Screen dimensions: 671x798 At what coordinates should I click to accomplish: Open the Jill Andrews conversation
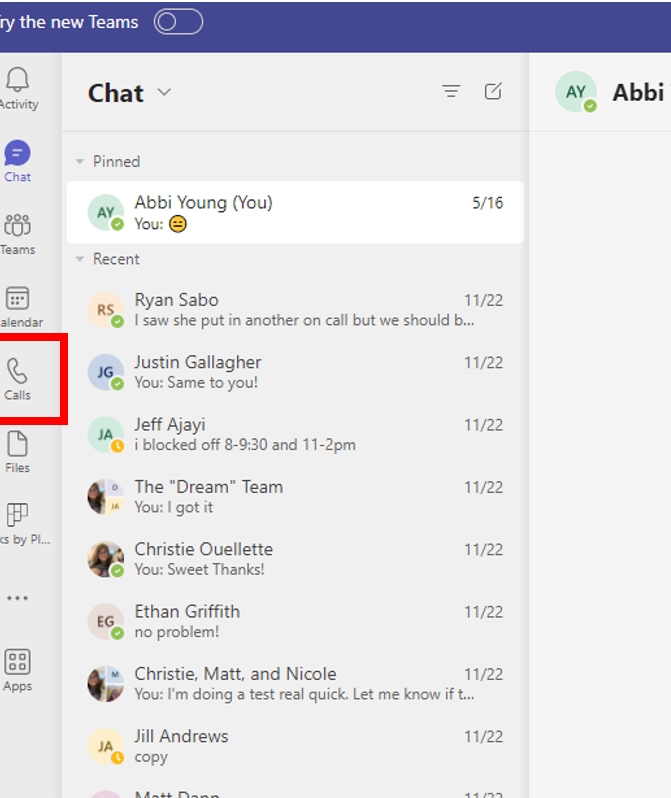pyautogui.click(x=295, y=746)
